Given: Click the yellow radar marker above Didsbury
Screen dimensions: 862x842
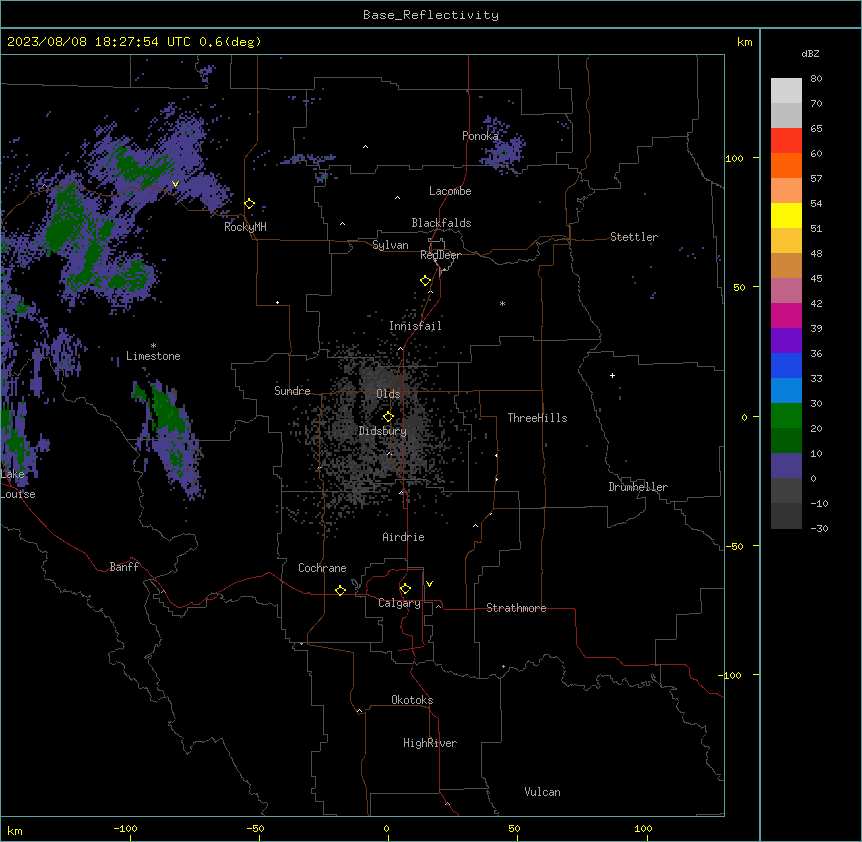Looking at the screenshot, I should [389, 417].
